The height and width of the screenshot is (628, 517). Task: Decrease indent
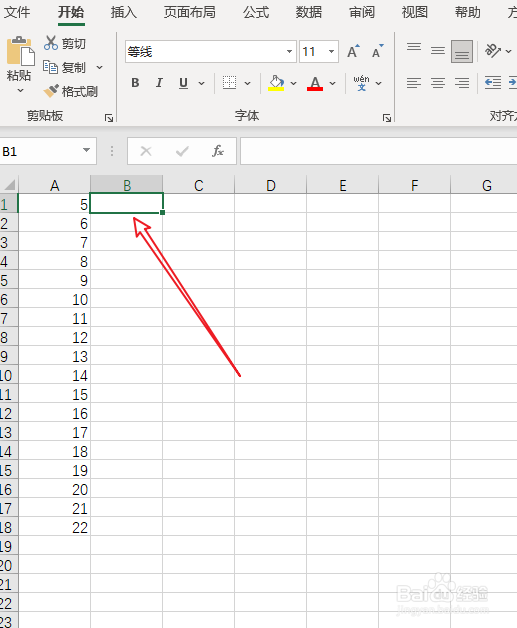tap(493, 83)
